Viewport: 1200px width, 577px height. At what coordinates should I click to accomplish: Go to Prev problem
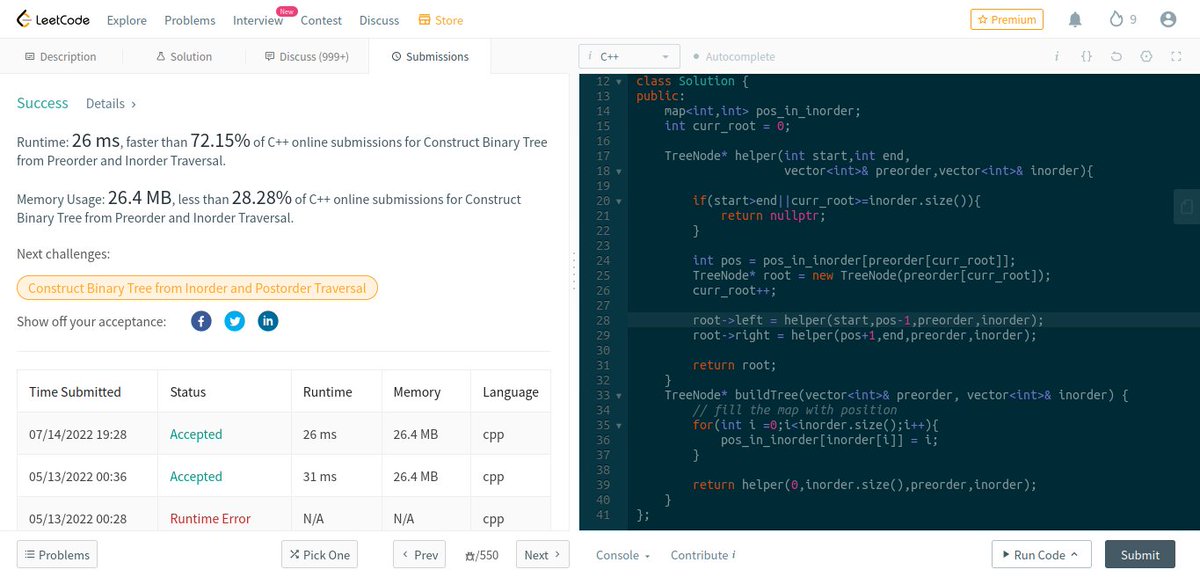419,554
